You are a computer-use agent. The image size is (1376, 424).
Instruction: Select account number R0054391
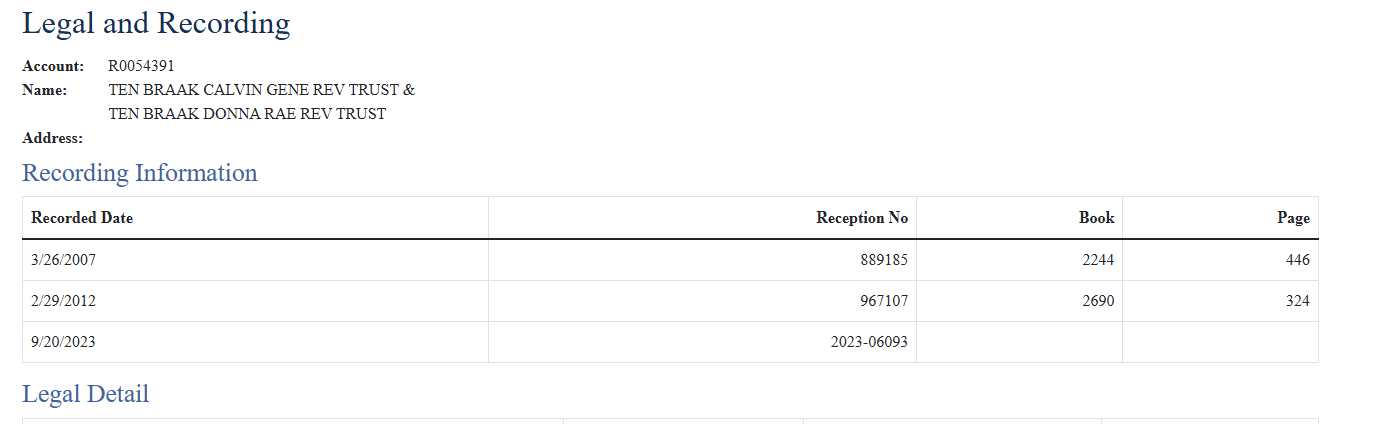pos(141,66)
